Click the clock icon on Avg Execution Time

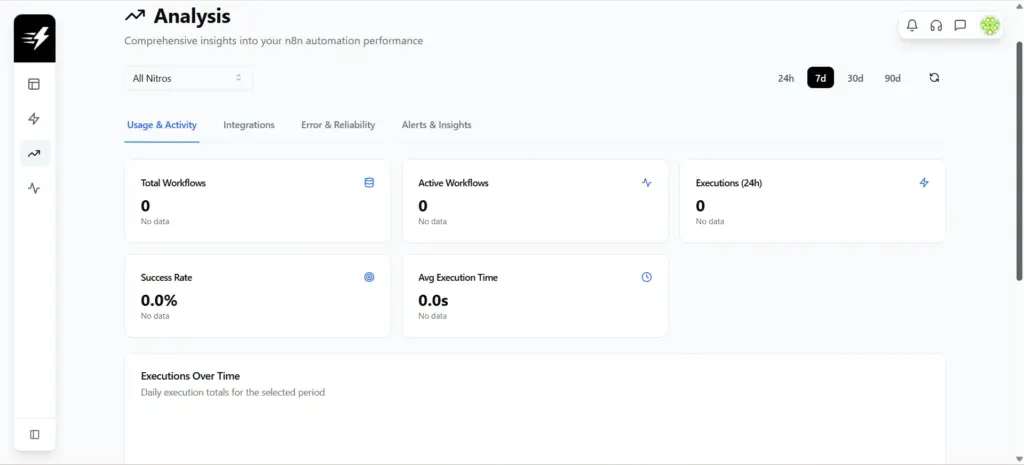[x=647, y=277]
